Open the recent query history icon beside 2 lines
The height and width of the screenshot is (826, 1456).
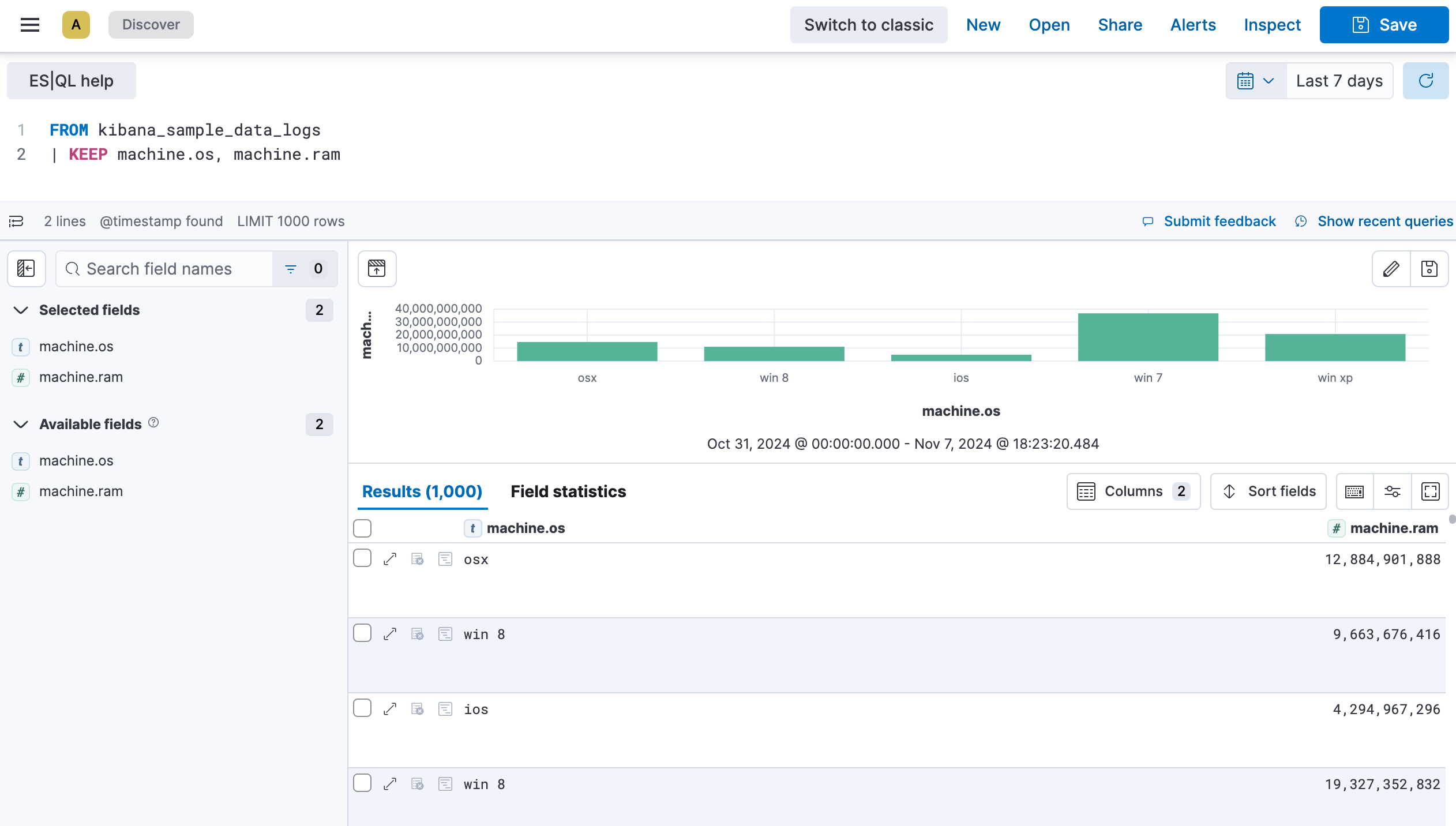tap(16, 221)
